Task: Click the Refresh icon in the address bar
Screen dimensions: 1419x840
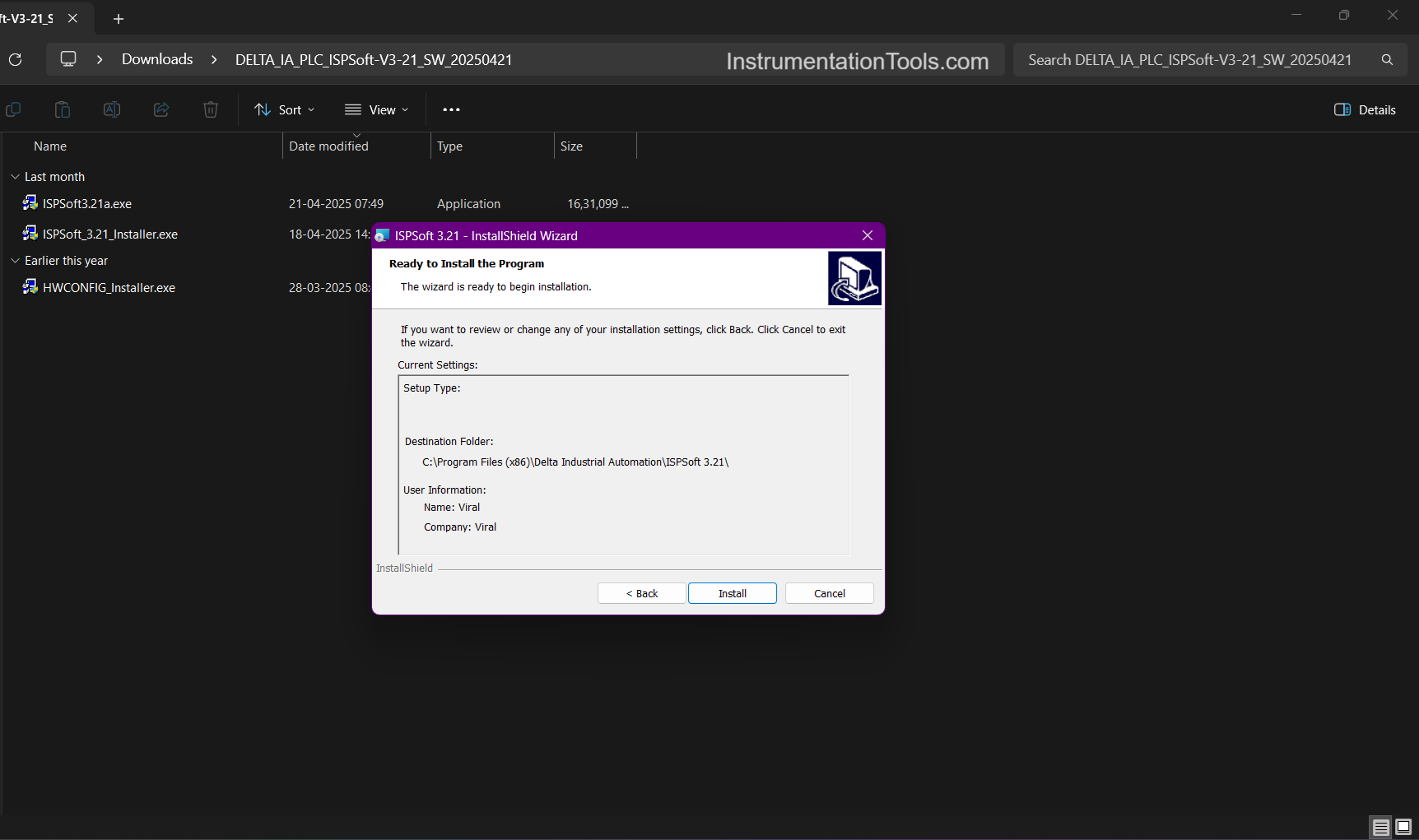Action: pyautogui.click(x=15, y=59)
